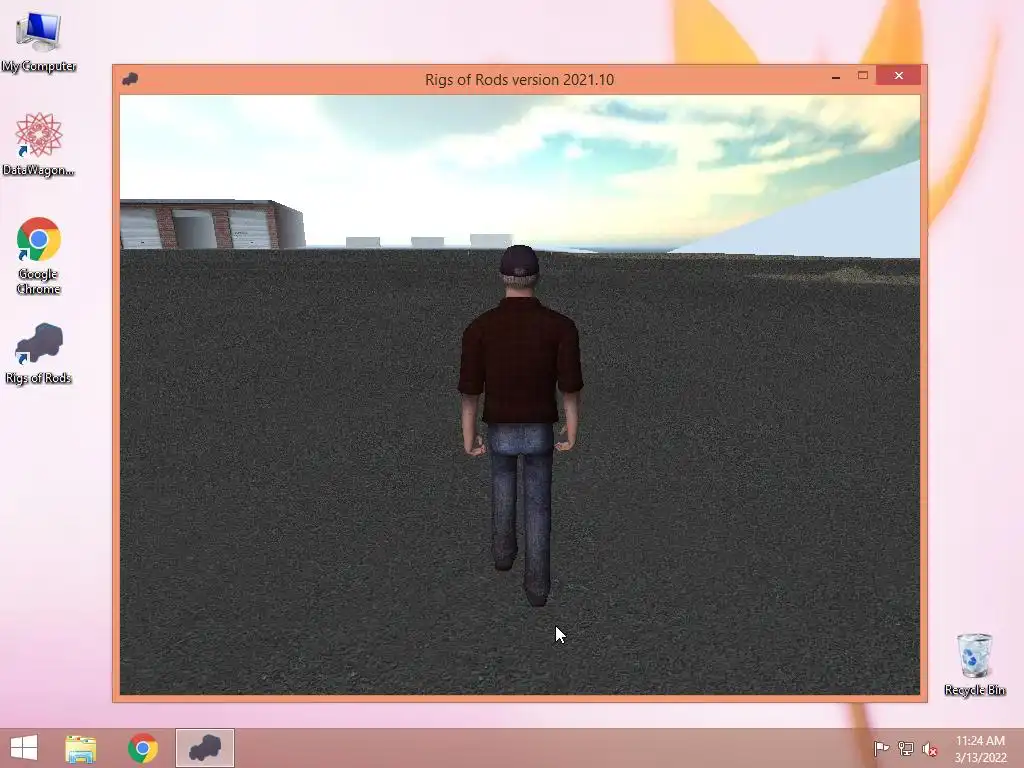
Task: Open the Recycle Bin icon
Action: pyautogui.click(x=974, y=665)
